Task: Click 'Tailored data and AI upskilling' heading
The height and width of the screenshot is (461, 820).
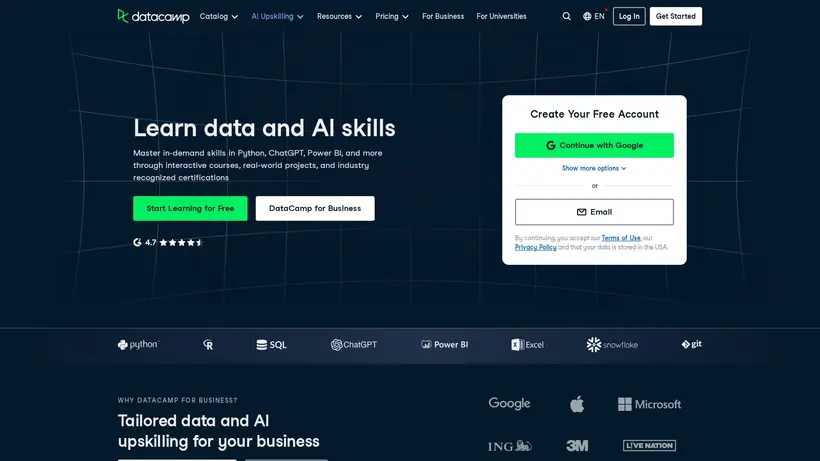Action: pos(219,431)
